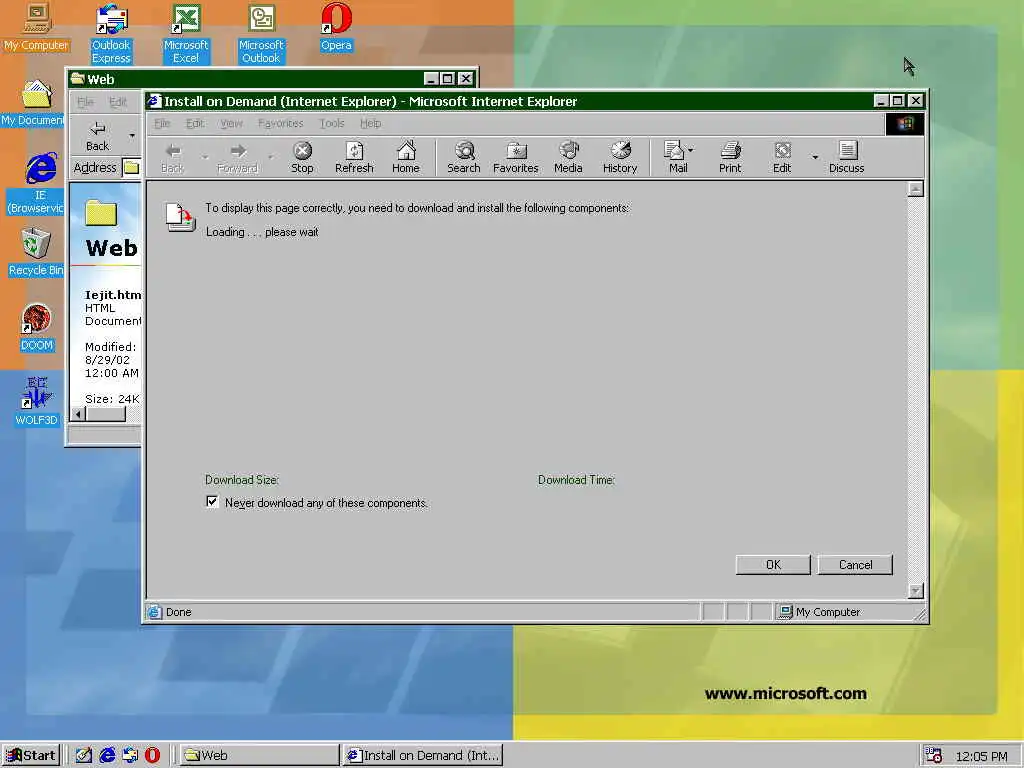Click the Cancel button
This screenshot has height=768, width=1024.
(x=855, y=565)
